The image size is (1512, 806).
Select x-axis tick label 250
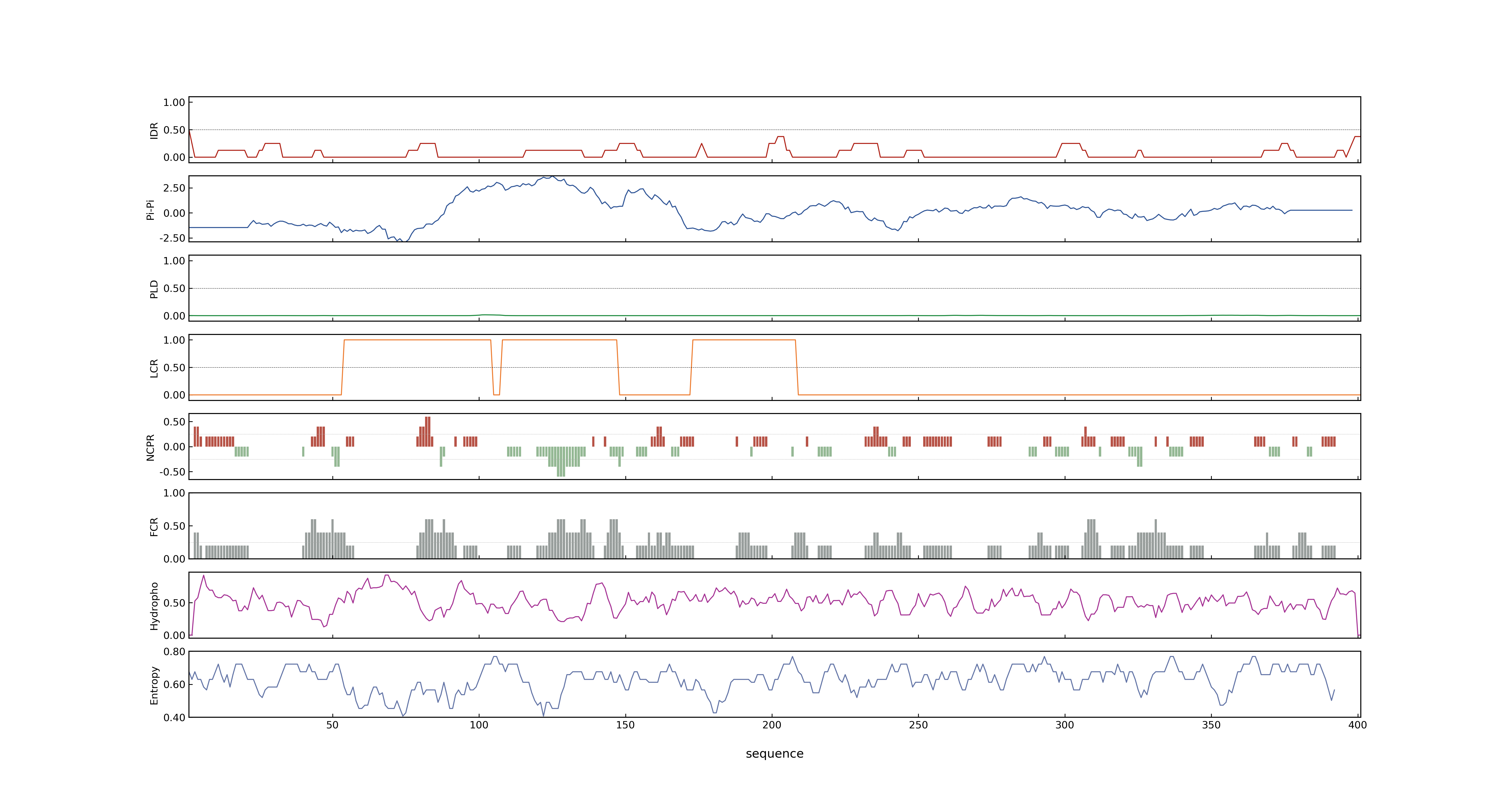918,725
